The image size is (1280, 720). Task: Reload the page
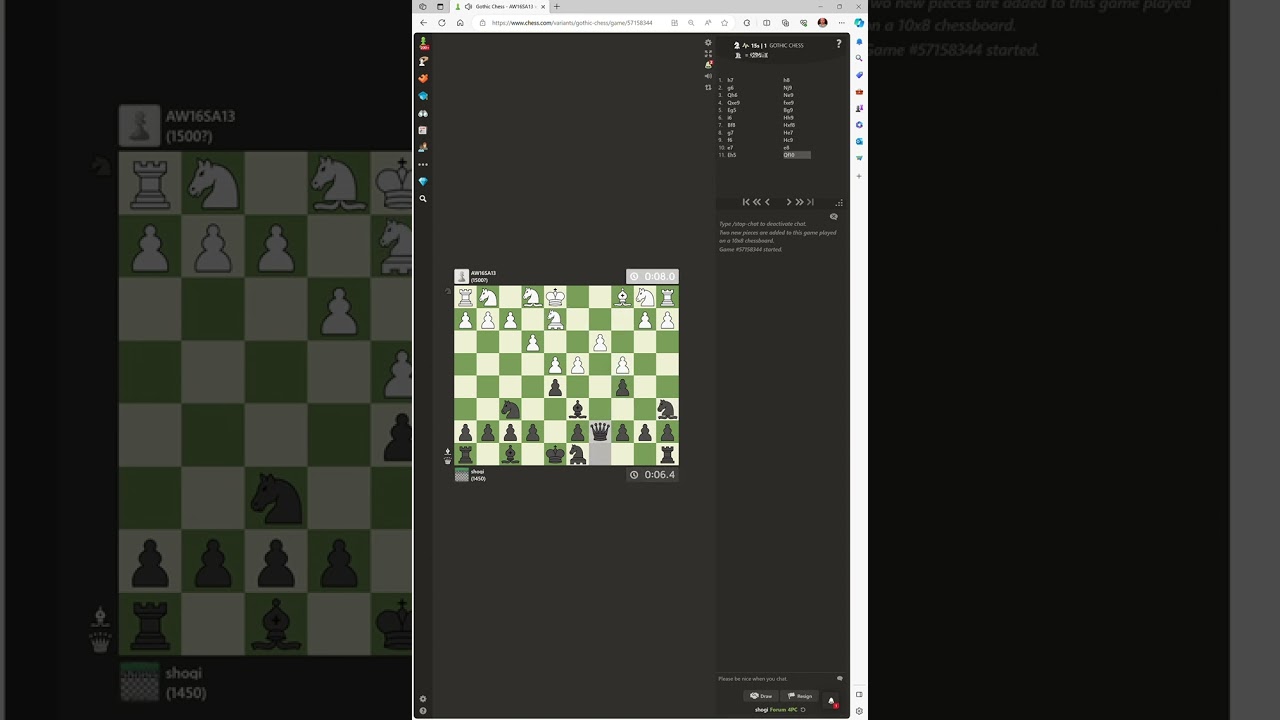(x=442, y=23)
